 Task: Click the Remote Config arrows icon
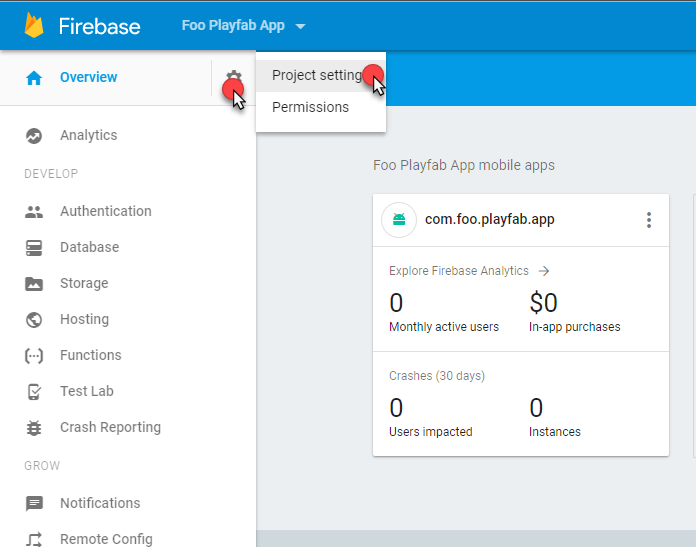click(x=34, y=539)
